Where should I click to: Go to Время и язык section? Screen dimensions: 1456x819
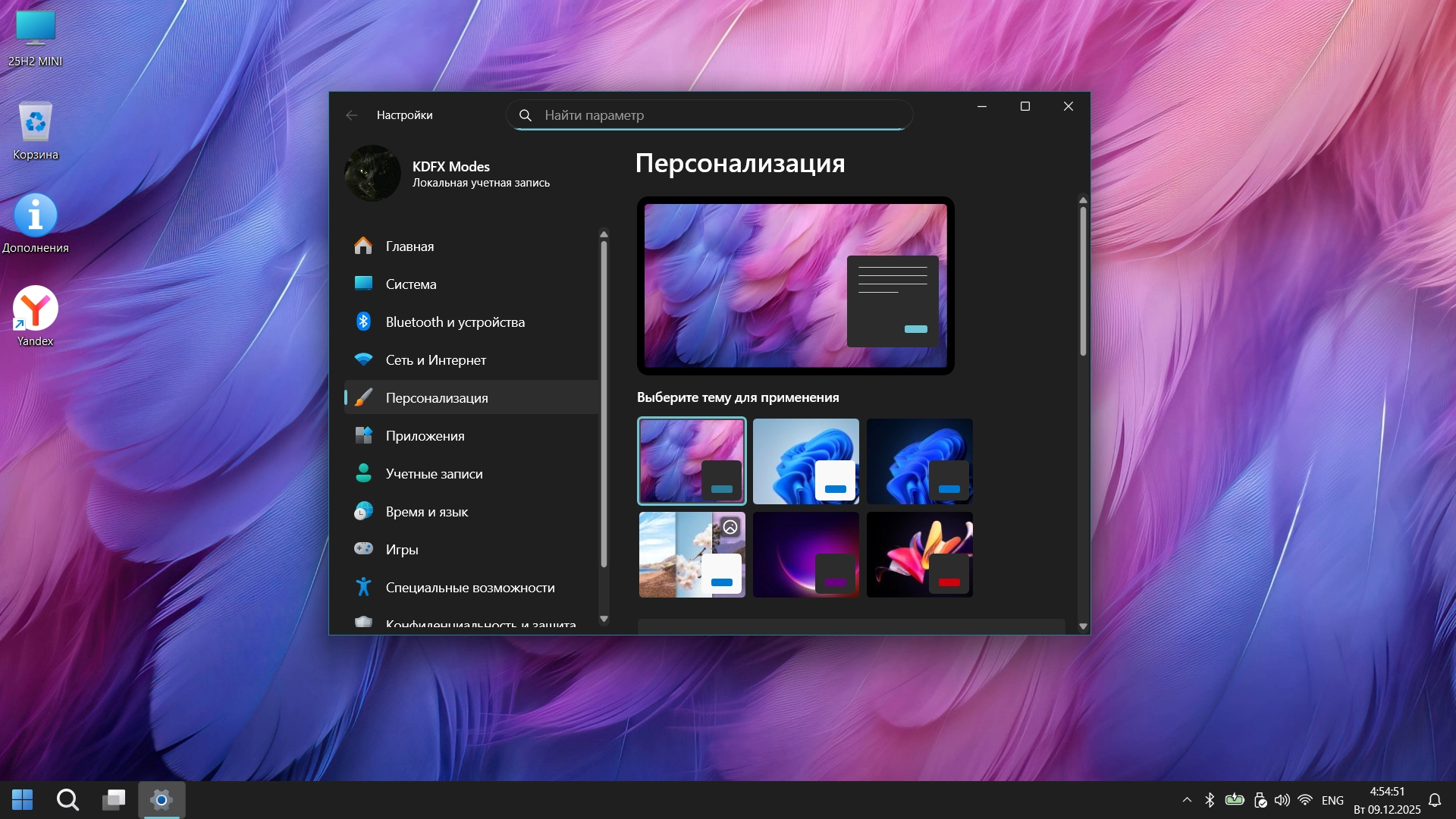pos(426,512)
